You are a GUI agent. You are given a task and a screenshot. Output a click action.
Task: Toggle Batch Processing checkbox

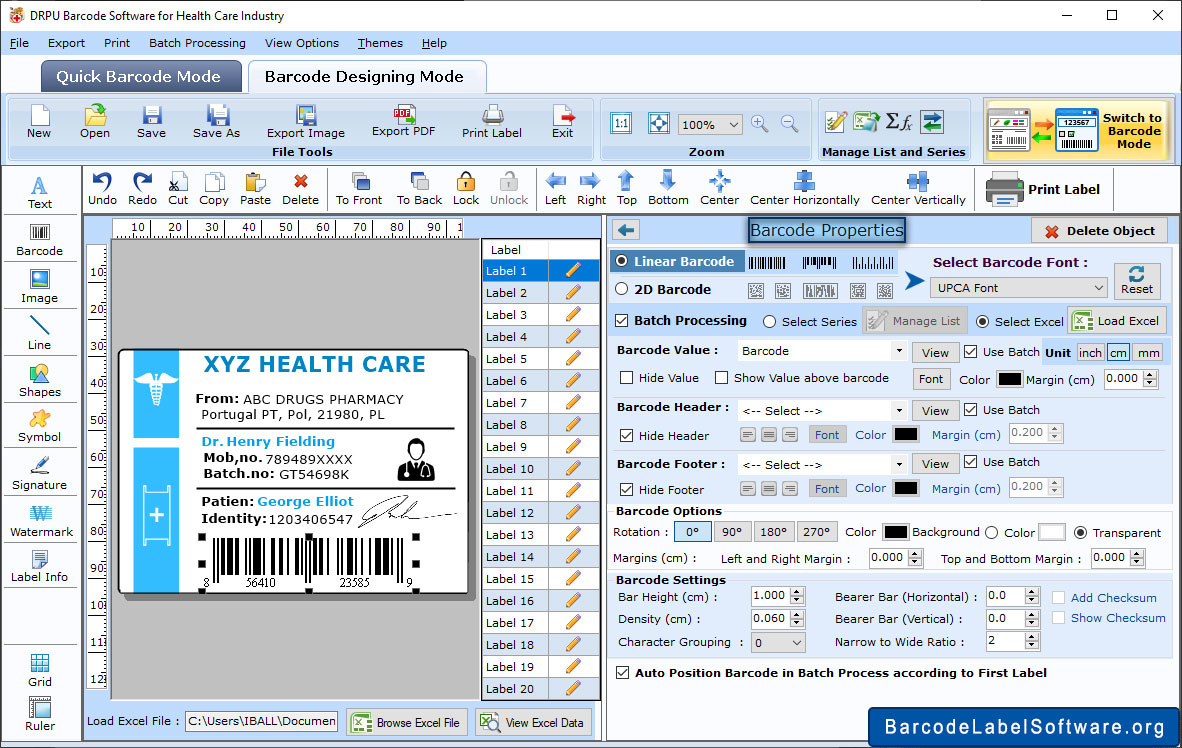pos(621,320)
